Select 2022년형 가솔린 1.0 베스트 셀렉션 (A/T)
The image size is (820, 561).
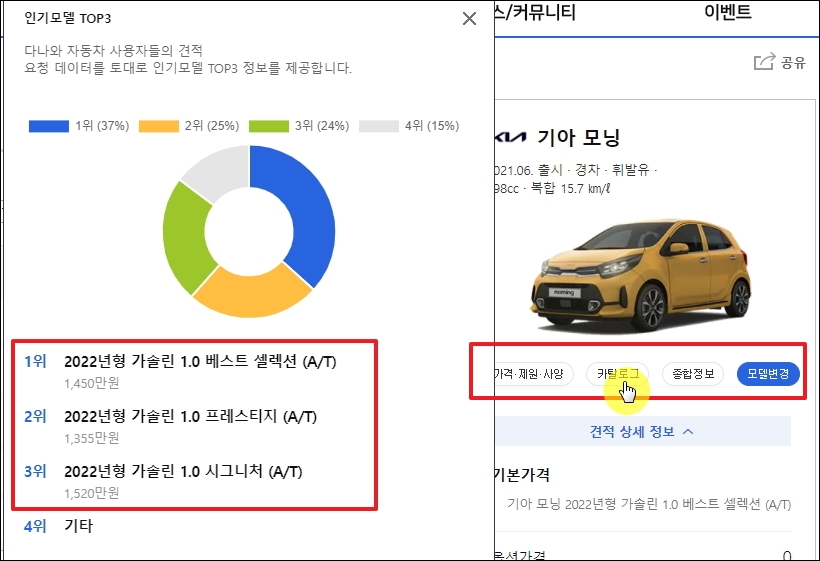[200, 361]
